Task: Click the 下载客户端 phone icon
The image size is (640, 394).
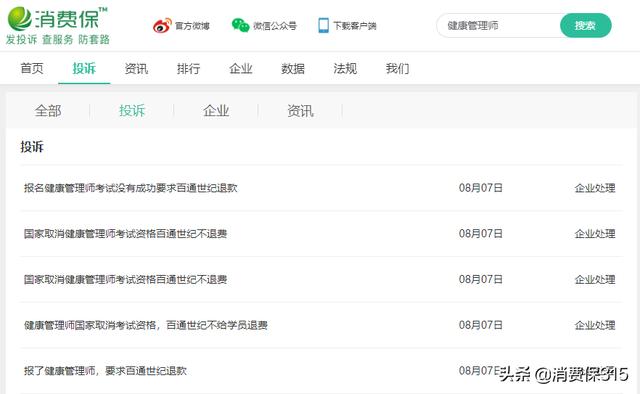Action: click(323, 25)
